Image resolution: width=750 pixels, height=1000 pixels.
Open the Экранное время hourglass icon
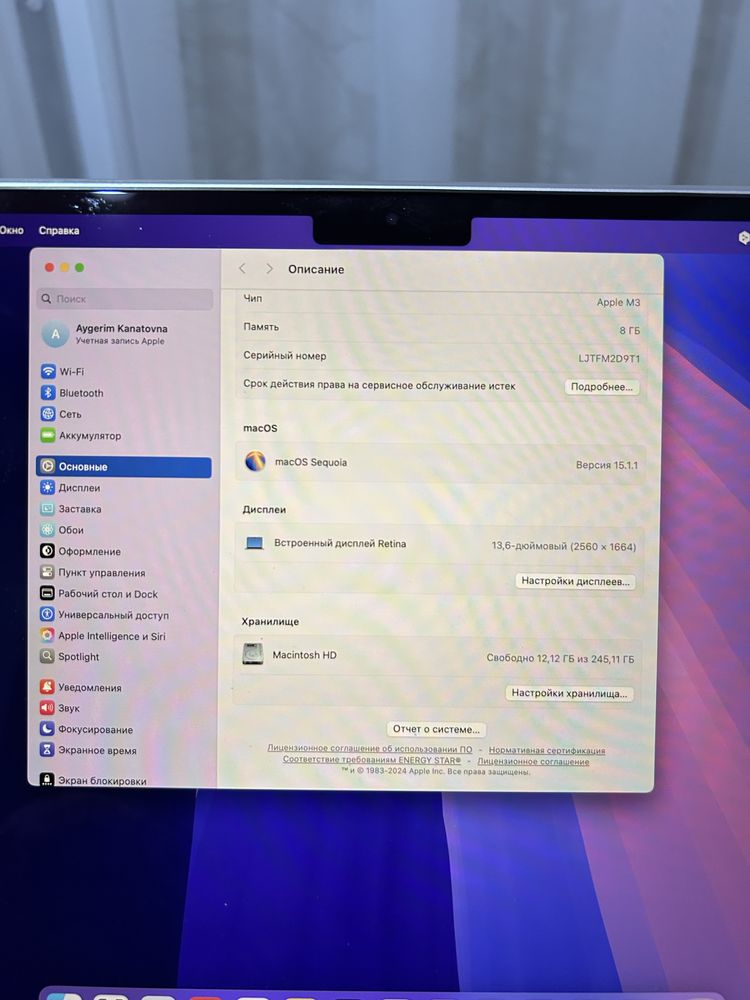[47, 750]
